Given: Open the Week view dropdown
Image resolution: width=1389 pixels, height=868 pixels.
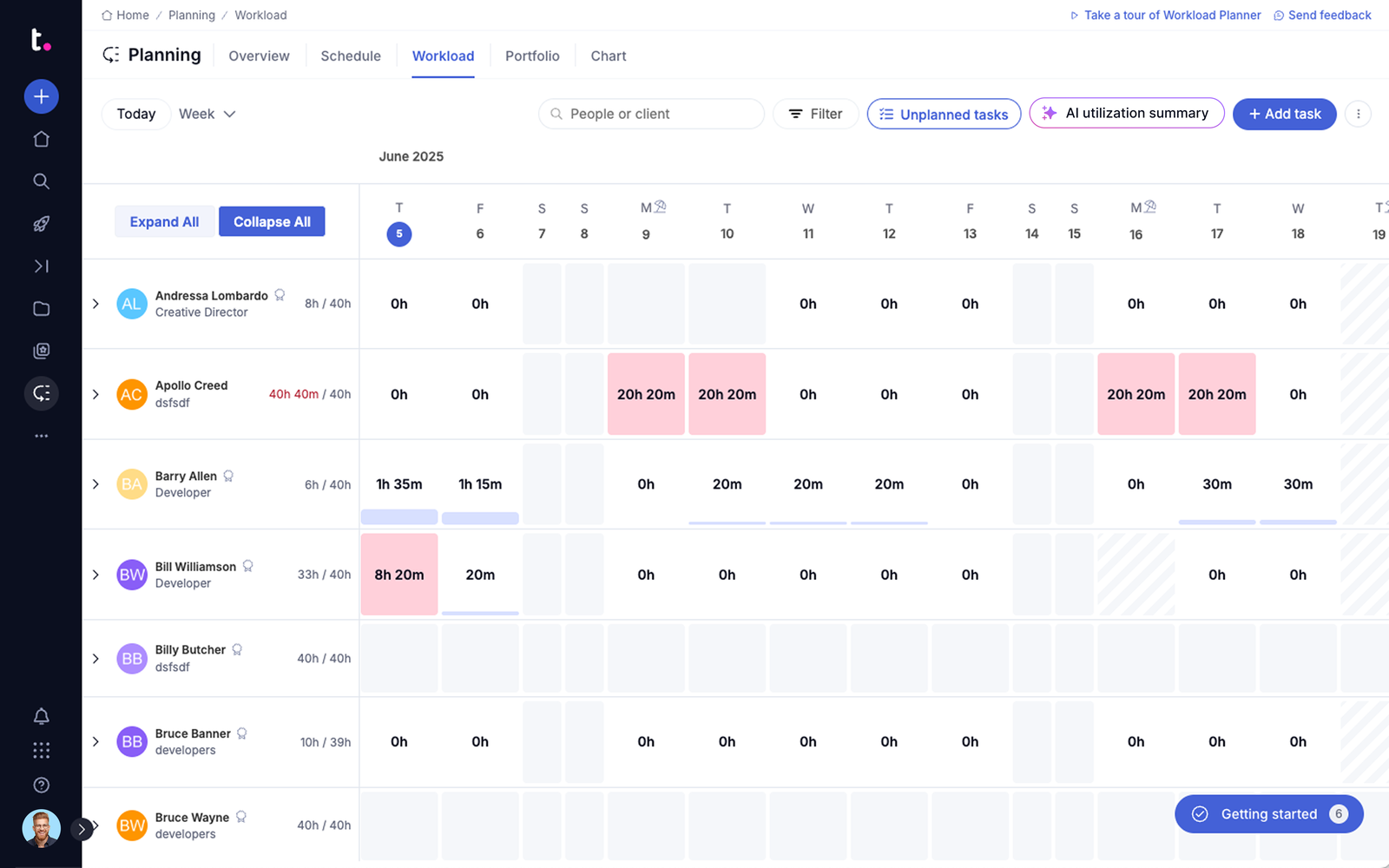Looking at the screenshot, I should pyautogui.click(x=207, y=114).
